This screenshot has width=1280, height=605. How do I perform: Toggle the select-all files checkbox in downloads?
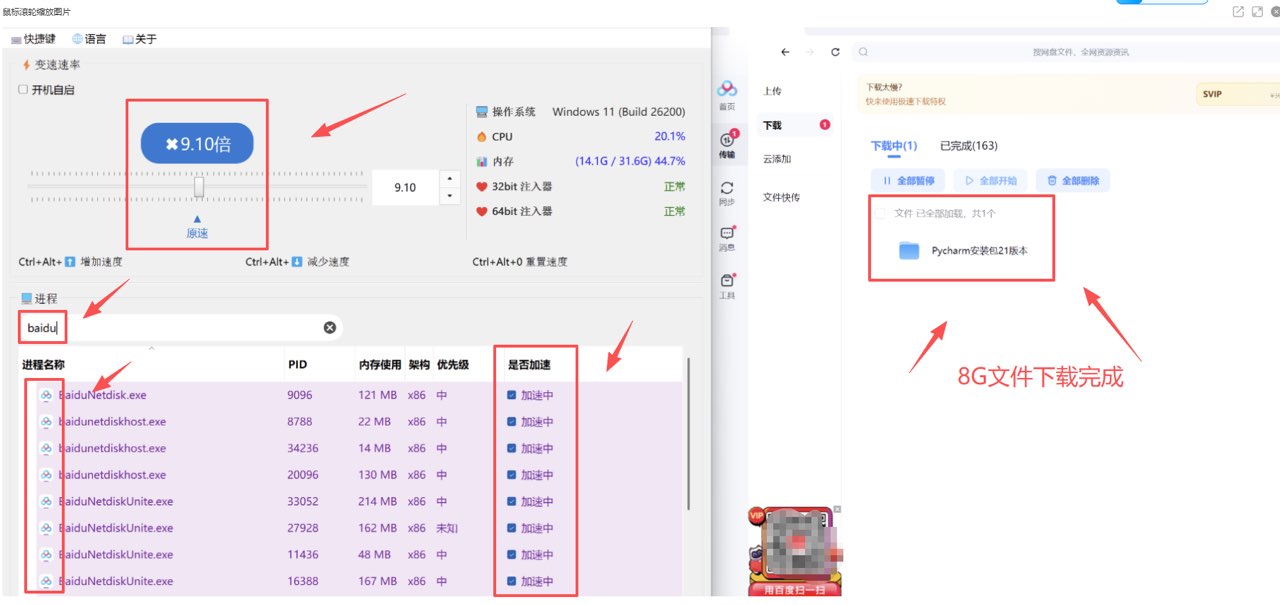pos(880,213)
